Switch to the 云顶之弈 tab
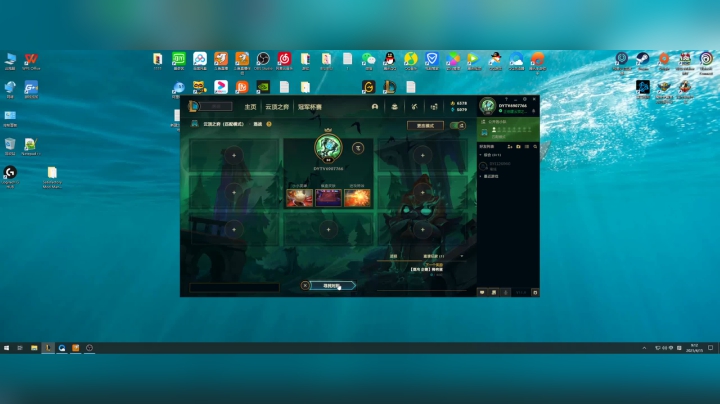 pos(277,107)
